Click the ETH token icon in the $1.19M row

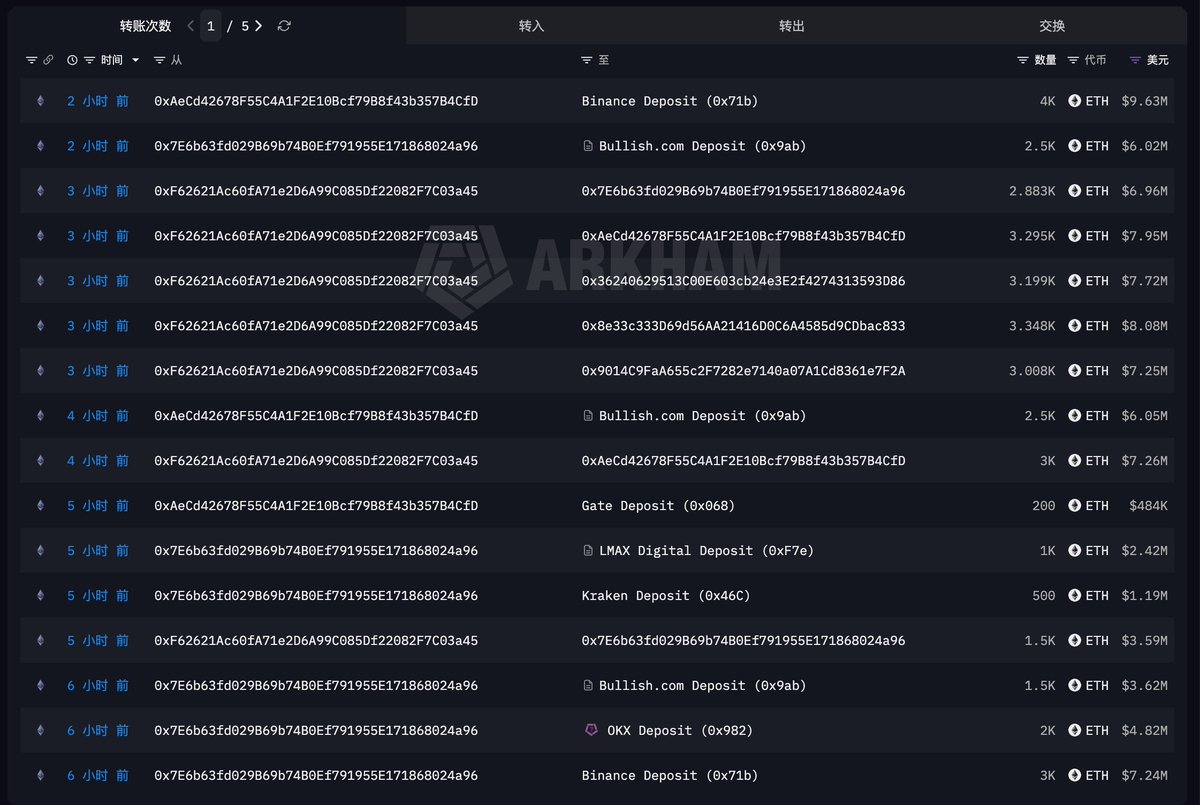pos(1075,596)
